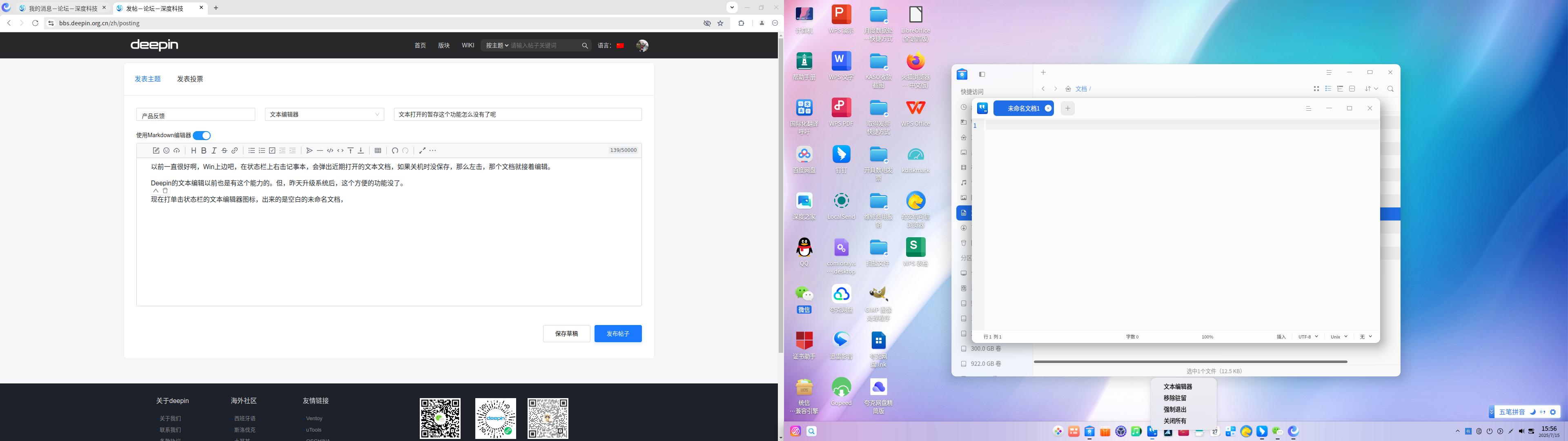Choose 强制退出 in the dock context menu
The image size is (1568, 441).
coord(1175,410)
